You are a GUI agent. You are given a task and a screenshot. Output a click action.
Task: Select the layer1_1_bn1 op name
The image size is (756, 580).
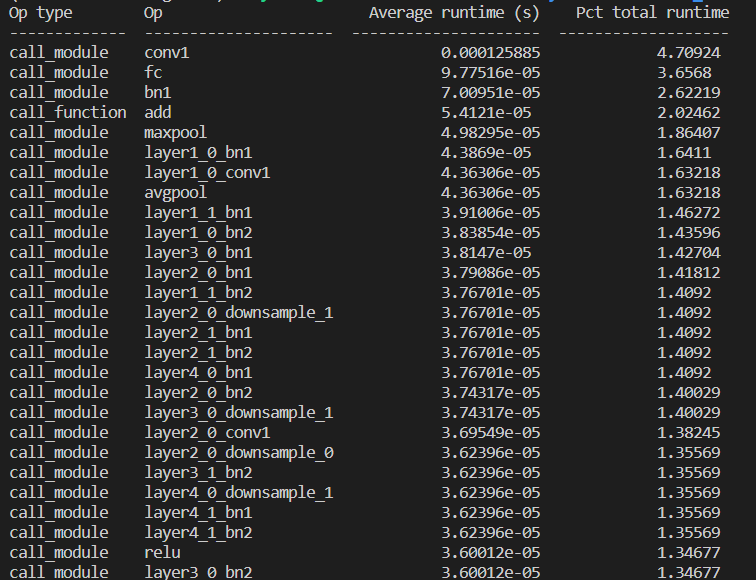click(x=198, y=213)
